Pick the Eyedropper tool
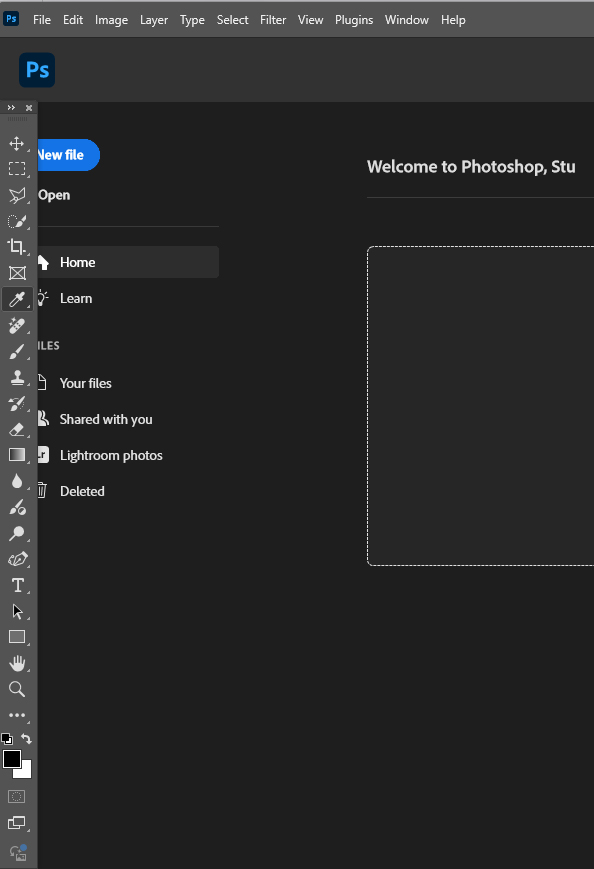 pyautogui.click(x=16, y=299)
